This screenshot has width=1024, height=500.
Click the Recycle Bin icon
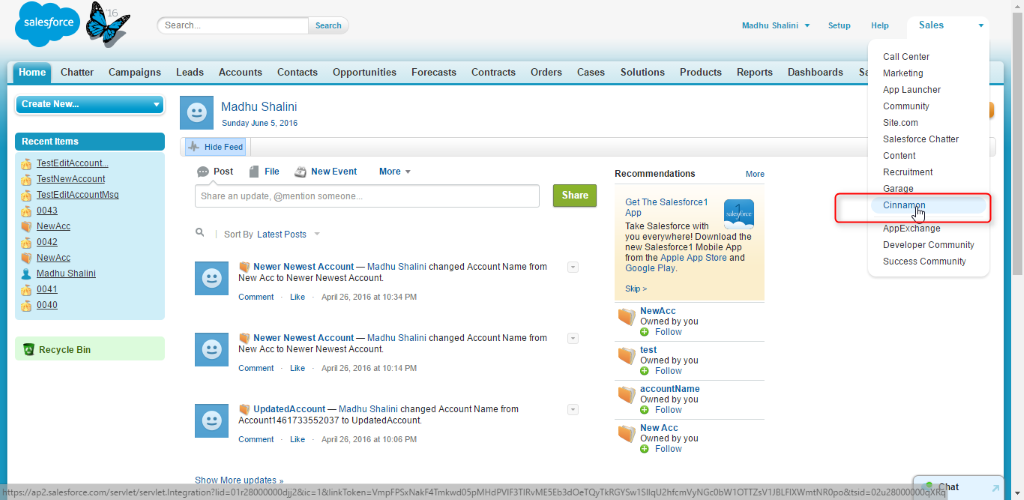pos(28,349)
